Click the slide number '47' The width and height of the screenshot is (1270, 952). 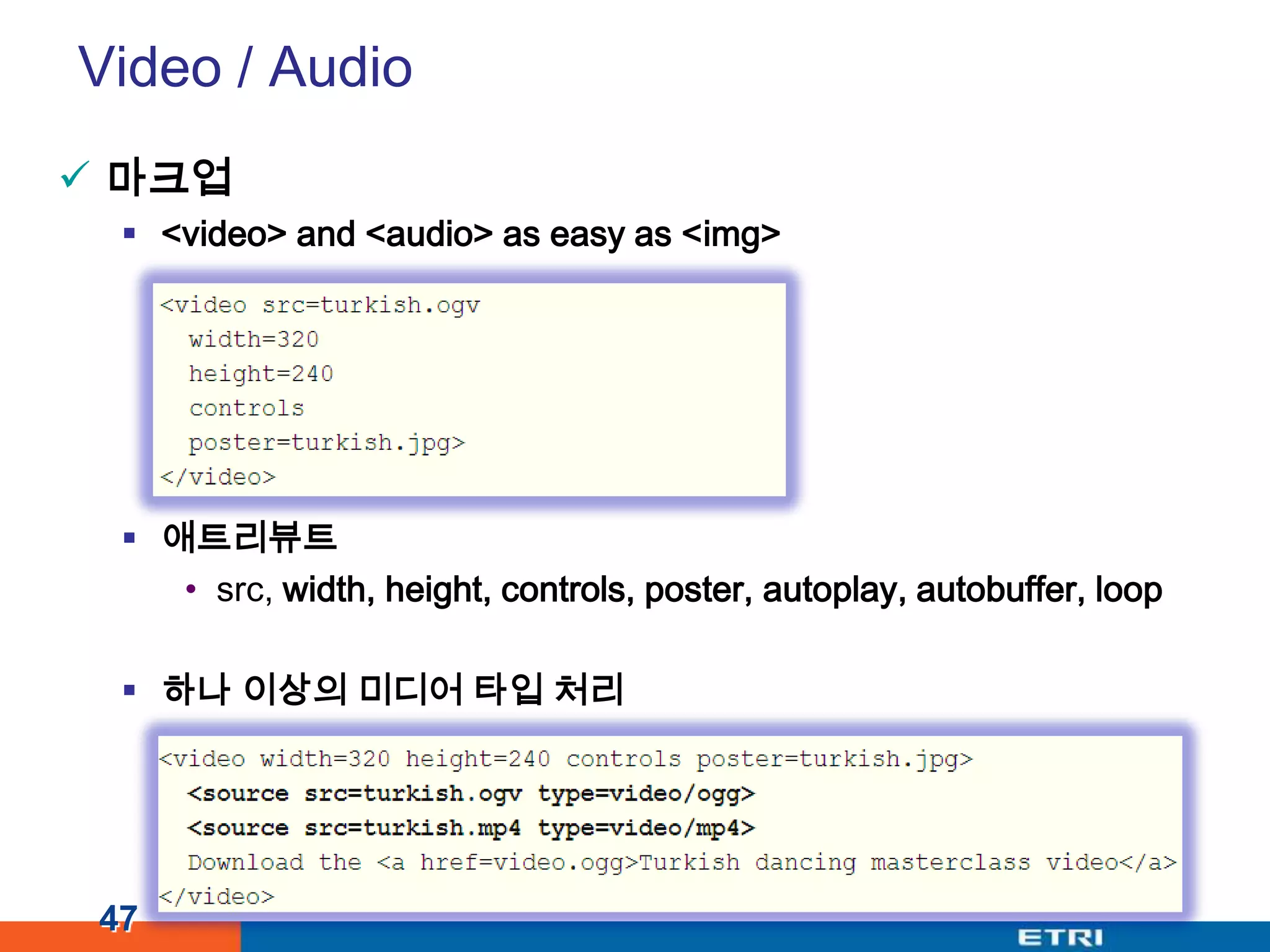[x=118, y=919]
